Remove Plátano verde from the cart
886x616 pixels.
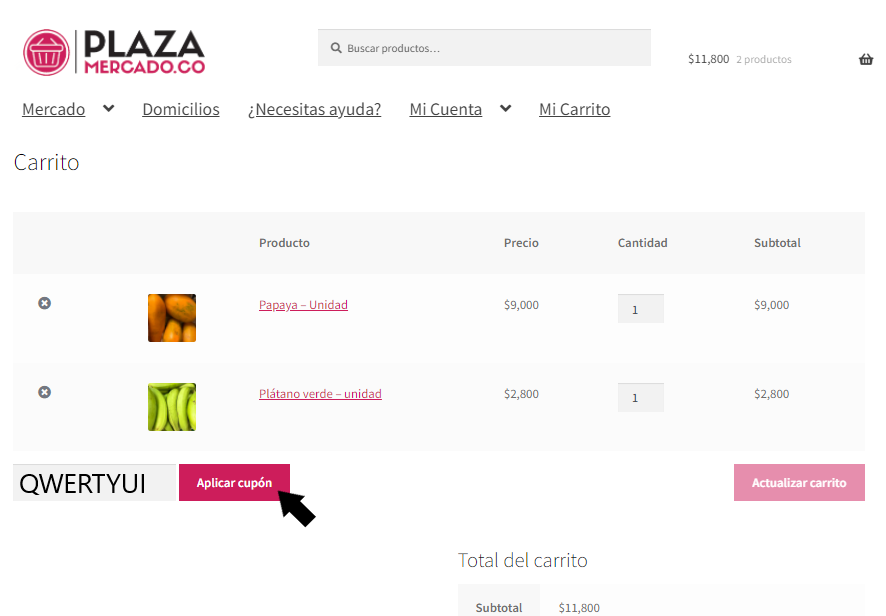45,392
